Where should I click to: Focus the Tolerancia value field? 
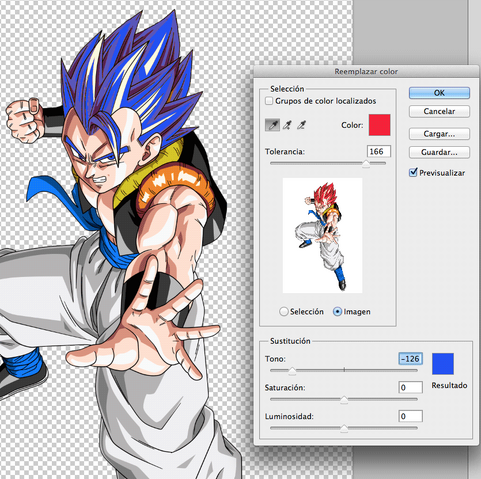(379, 152)
